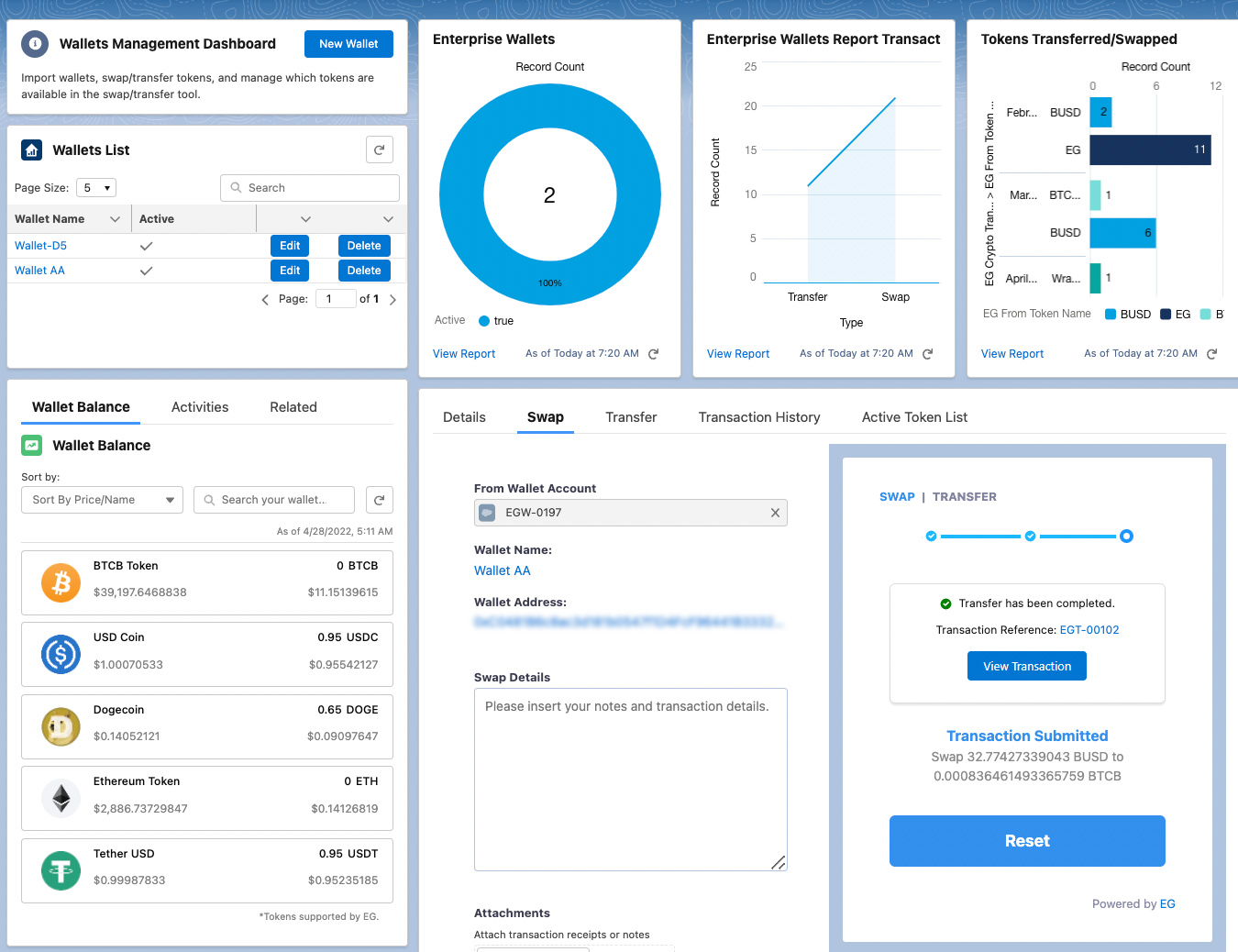This screenshot has width=1238, height=952.
Task: Click the Tether USD coin icon
Action: pos(61,870)
